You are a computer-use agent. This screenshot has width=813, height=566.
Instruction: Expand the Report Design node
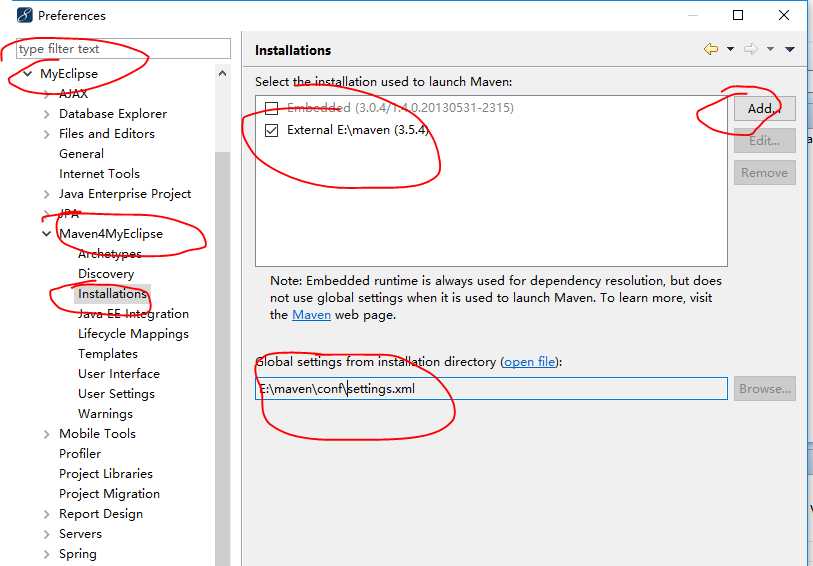(x=47, y=514)
